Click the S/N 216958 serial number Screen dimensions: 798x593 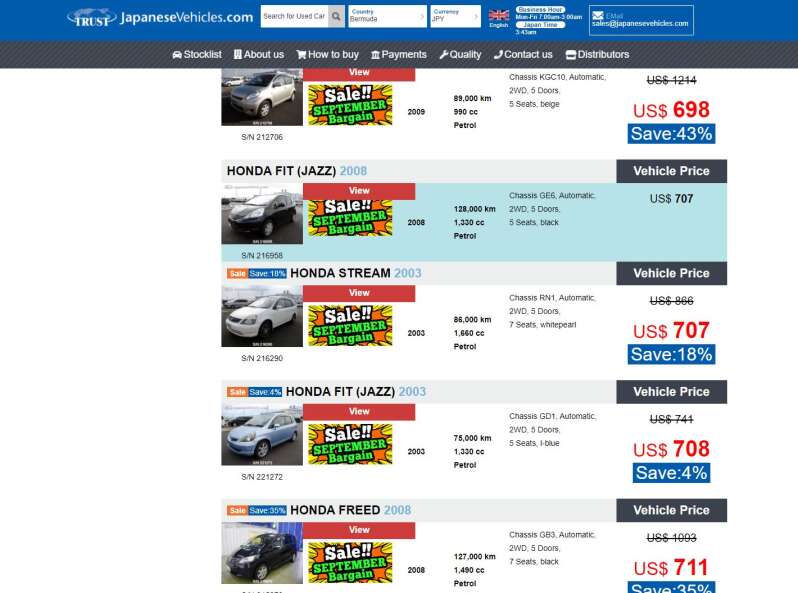[x=262, y=256]
